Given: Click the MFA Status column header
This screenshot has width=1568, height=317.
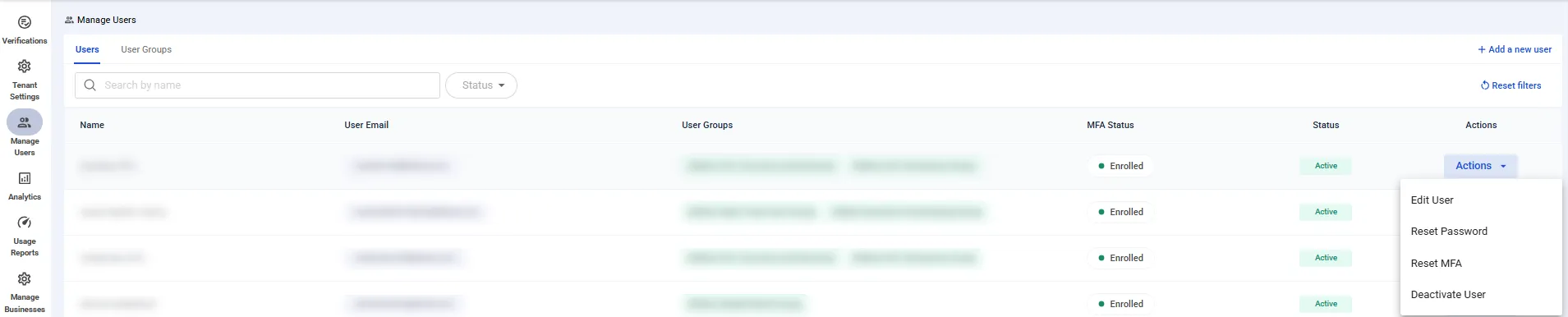Looking at the screenshot, I should pos(1110,125).
